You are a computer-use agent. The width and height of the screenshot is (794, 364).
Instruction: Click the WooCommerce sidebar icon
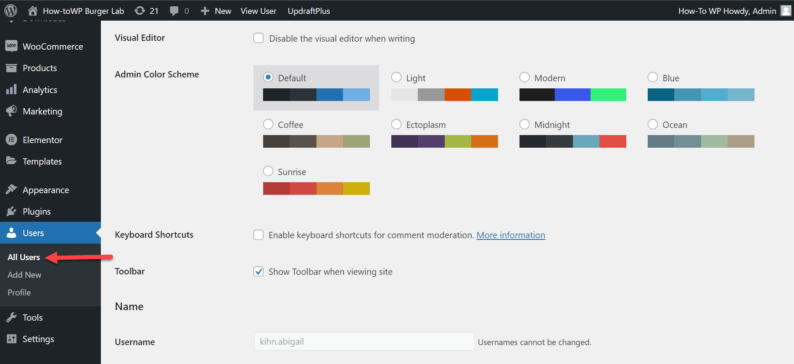[11, 47]
